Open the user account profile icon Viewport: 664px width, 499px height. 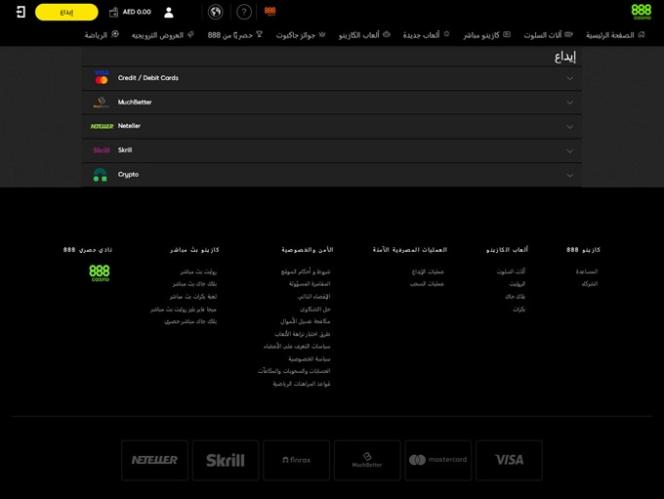[x=168, y=12]
